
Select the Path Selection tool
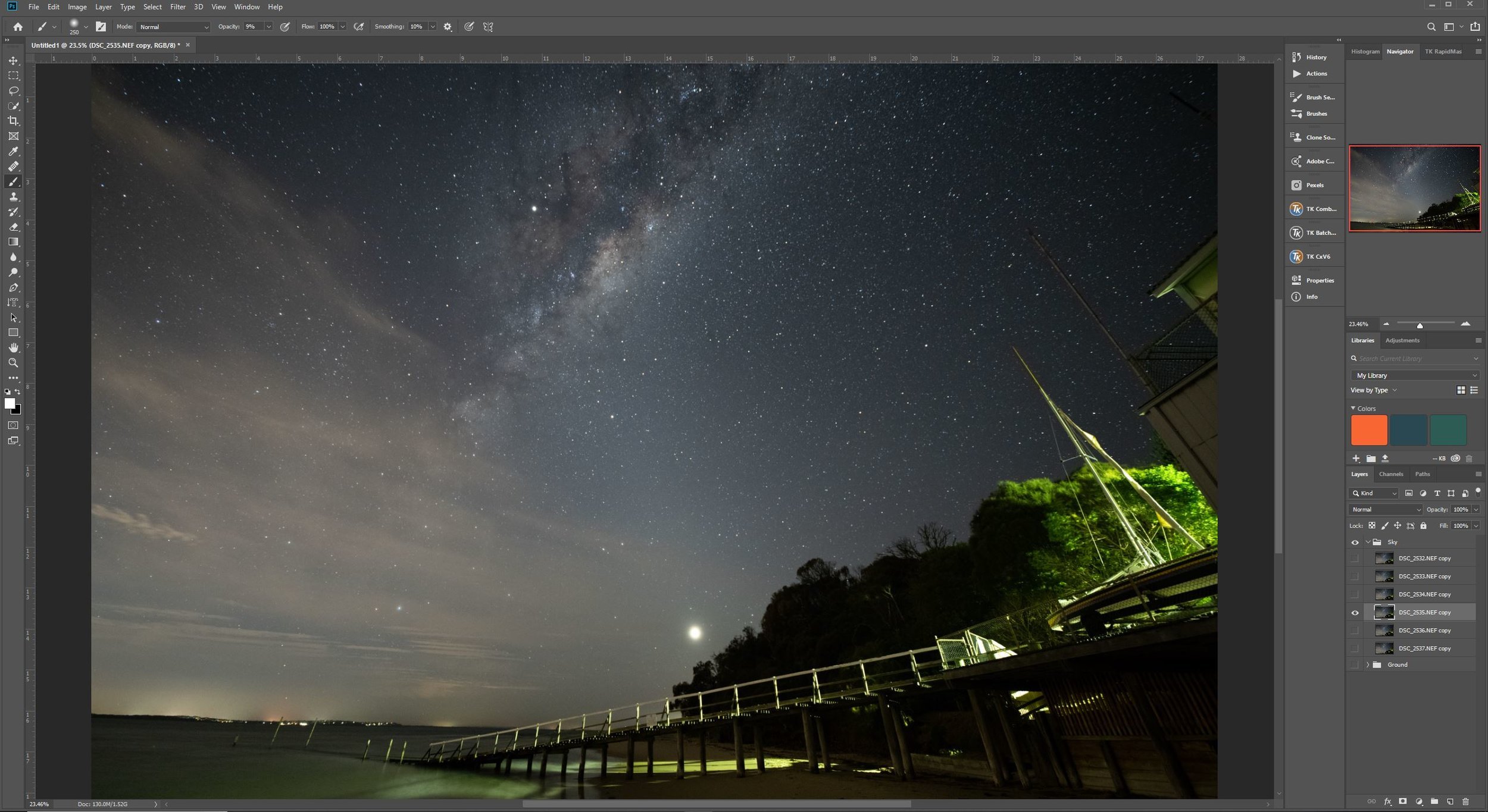pos(13,318)
